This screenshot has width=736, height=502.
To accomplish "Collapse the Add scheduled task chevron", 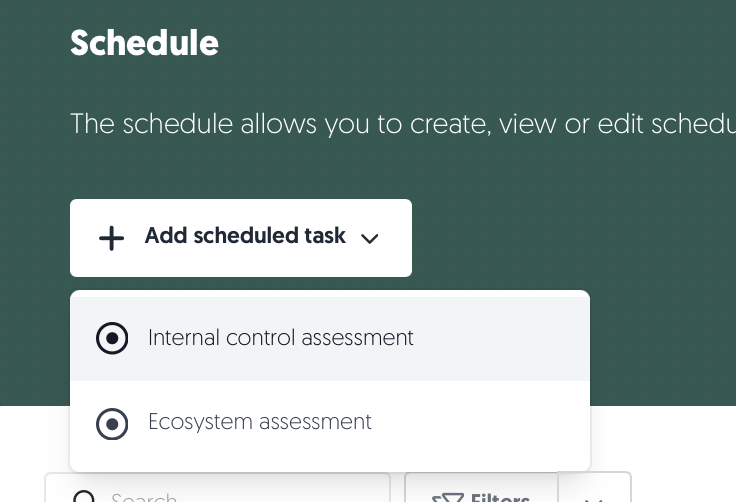I will click(x=369, y=239).
